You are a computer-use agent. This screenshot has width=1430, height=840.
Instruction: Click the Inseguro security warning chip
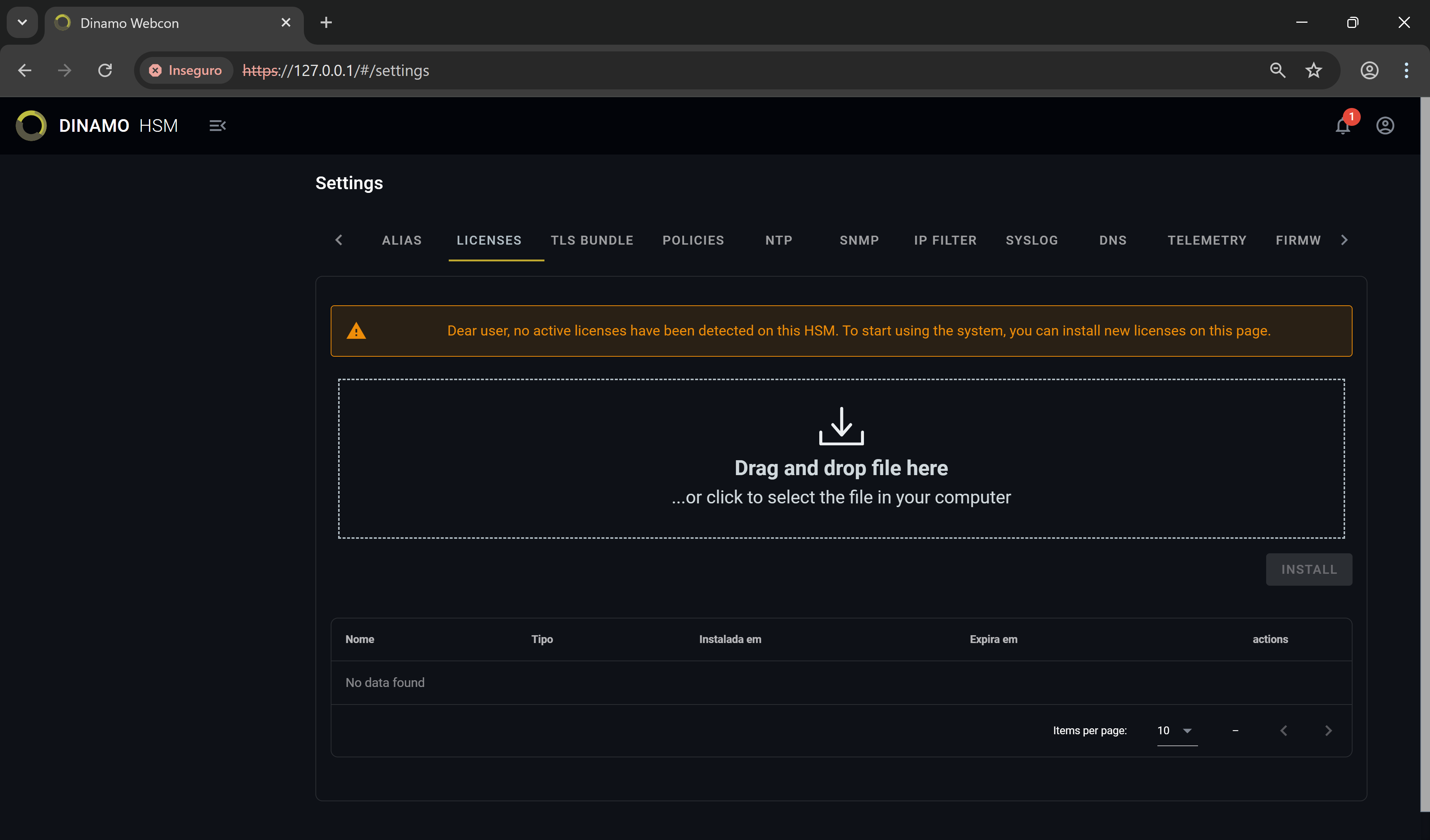185,70
